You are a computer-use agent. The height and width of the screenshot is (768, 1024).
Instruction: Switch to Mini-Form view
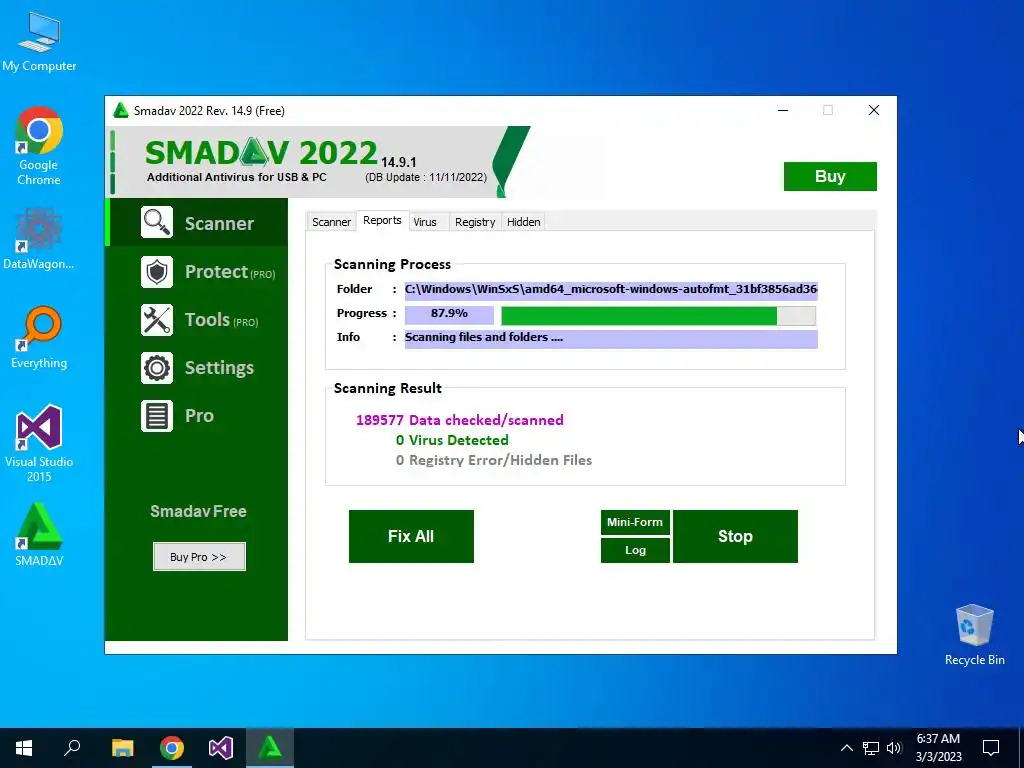(x=635, y=522)
